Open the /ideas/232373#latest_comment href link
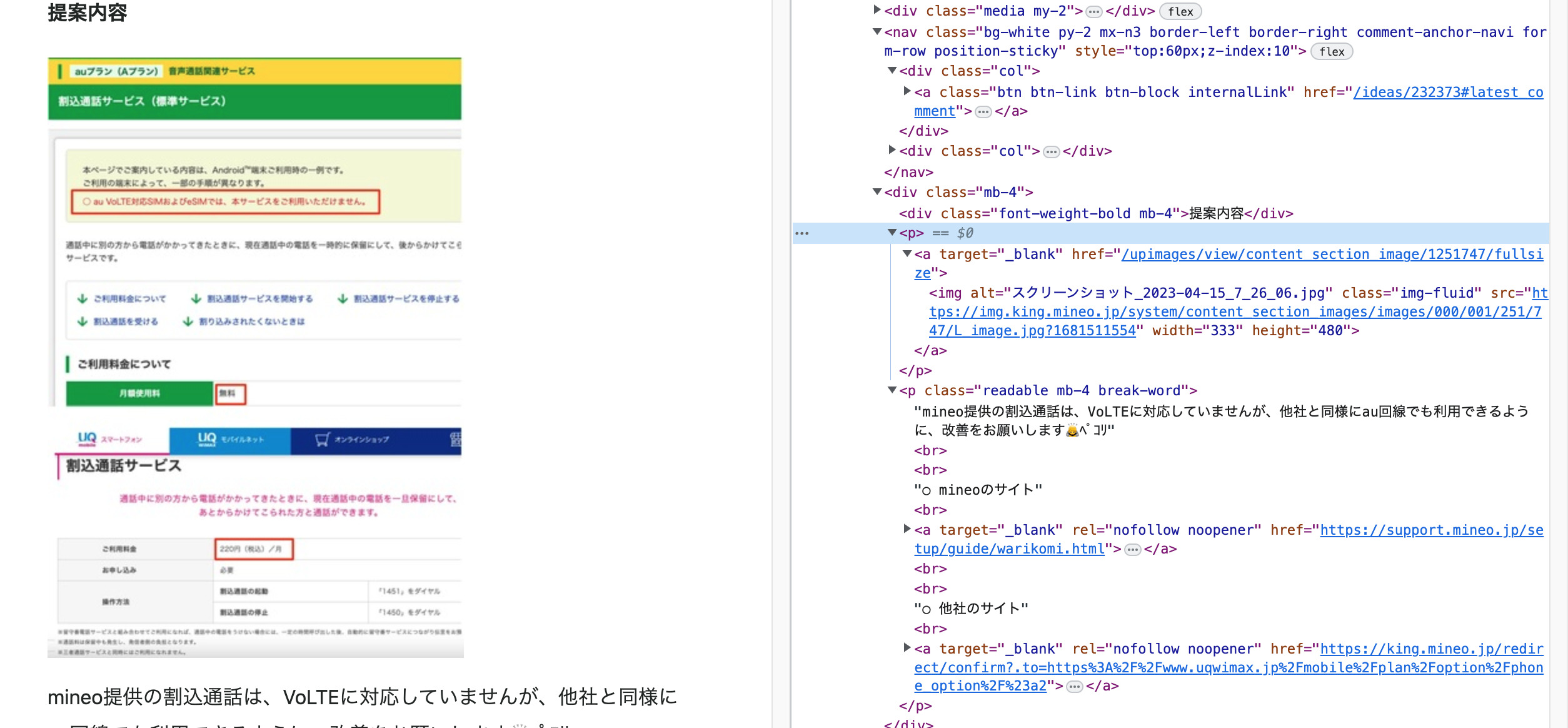This screenshot has width=1568, height=728. click(x=1447, y=93)
